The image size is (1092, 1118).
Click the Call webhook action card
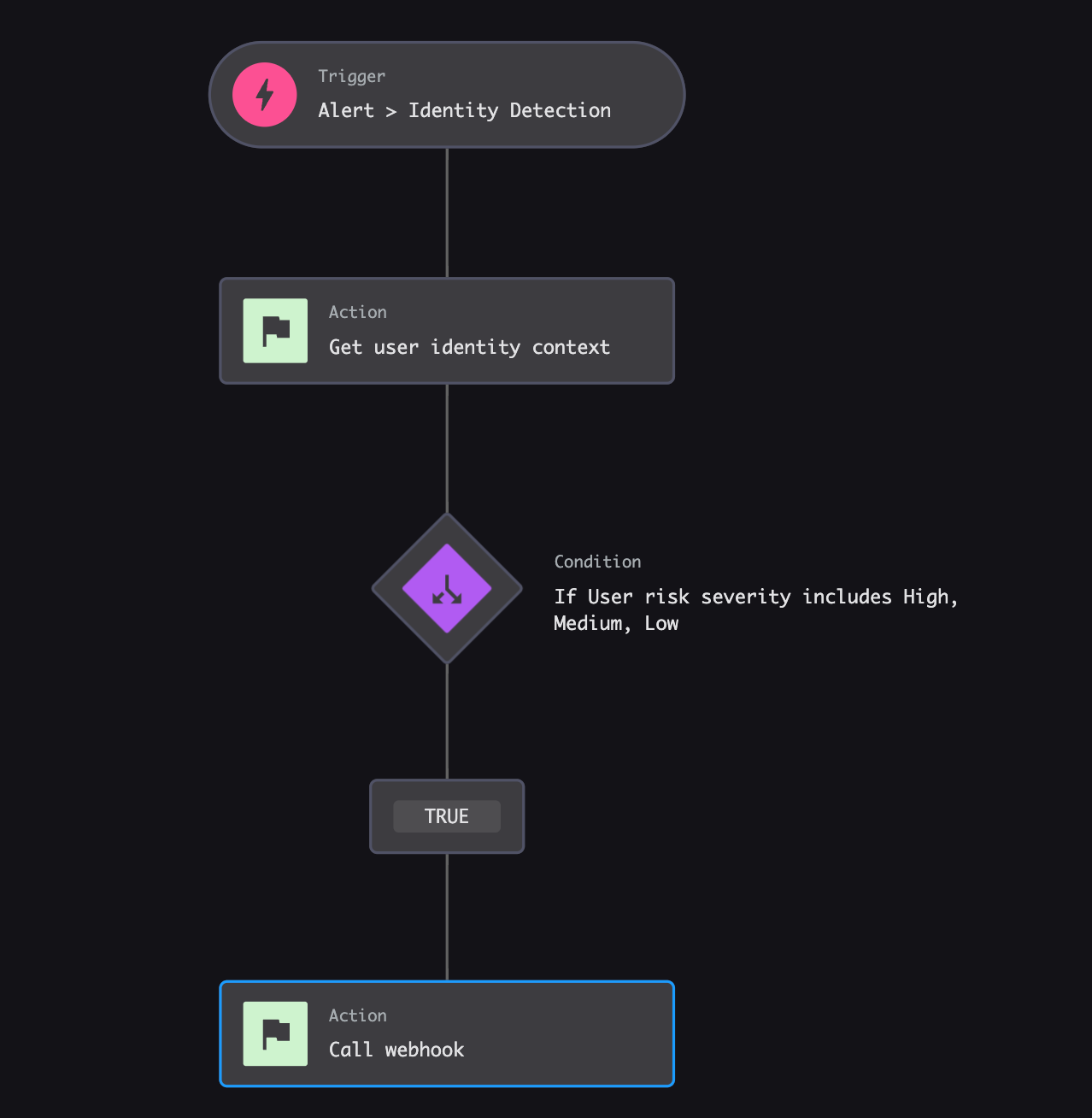pos(446,1033)
